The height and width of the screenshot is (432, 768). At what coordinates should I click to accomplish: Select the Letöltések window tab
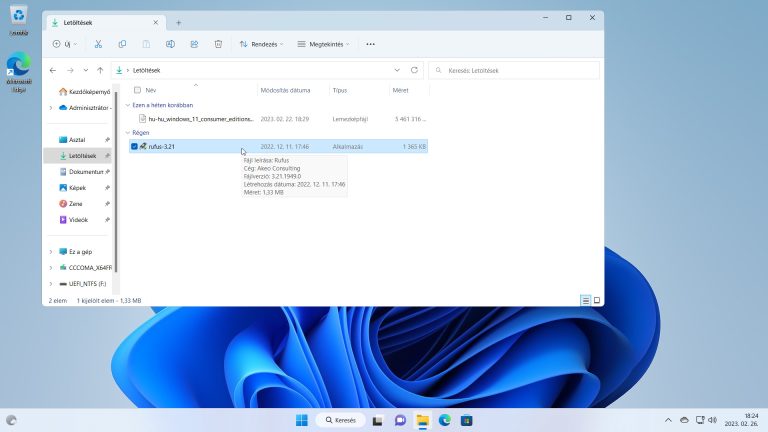tap(105, 23)
